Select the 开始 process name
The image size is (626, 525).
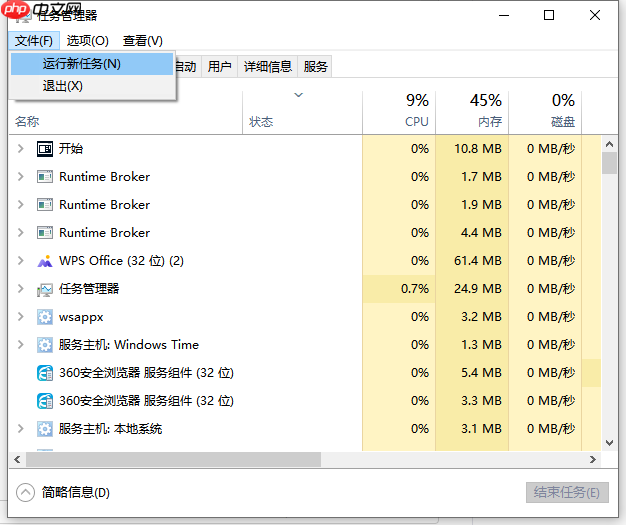pyautogui.click(x=71, y=149)
